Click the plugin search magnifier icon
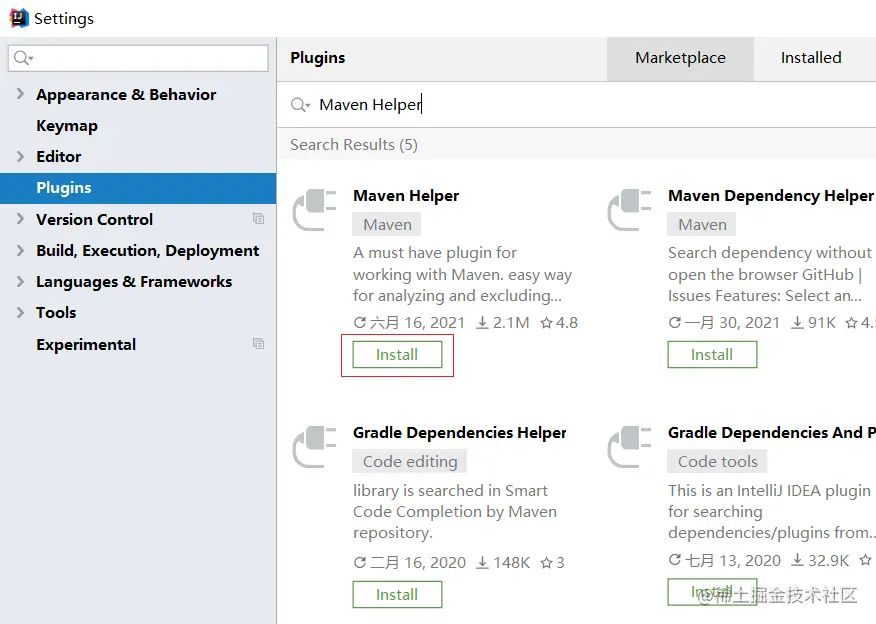 click(300, 104)
